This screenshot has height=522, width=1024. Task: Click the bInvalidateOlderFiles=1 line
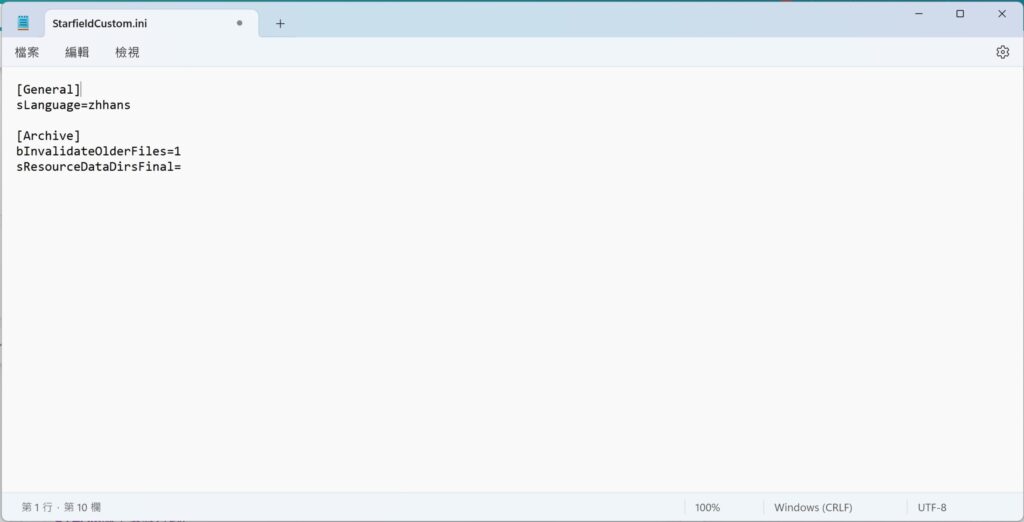[x=99, y=151]
